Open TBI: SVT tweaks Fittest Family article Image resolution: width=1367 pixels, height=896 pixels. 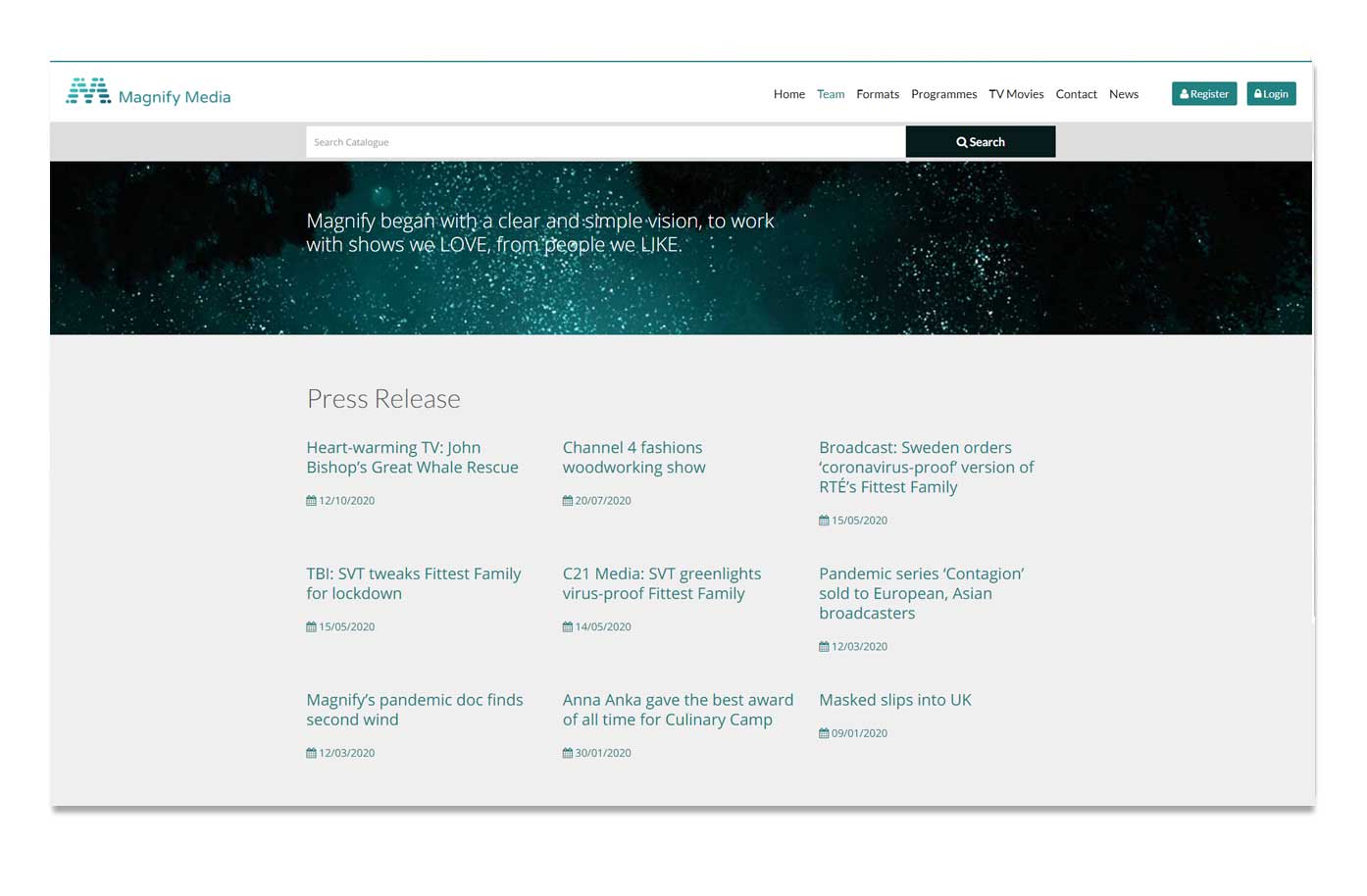pyautogui.click(x=413, y=583)
